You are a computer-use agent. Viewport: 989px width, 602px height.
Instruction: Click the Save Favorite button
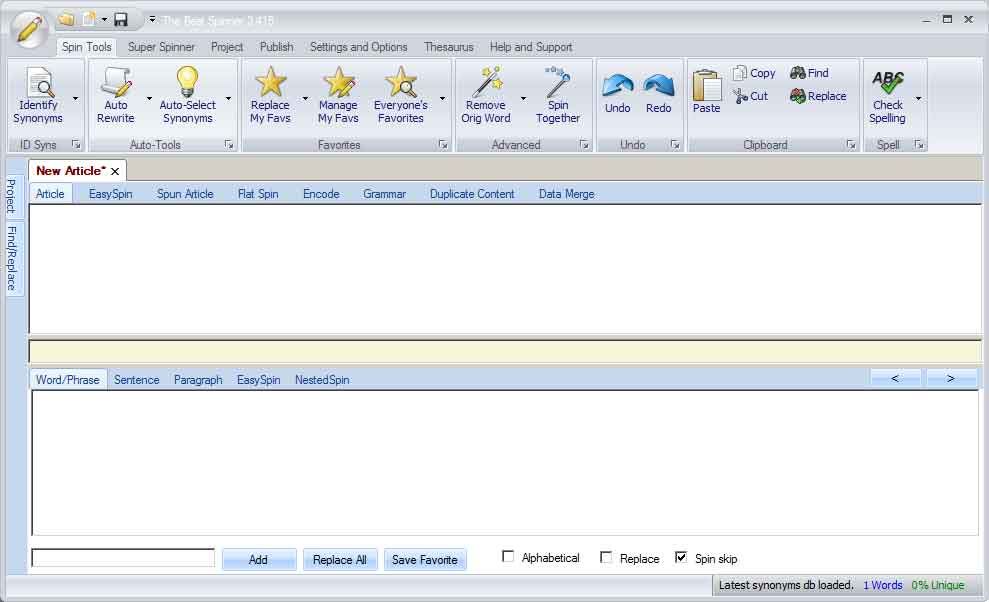point(424,559)
